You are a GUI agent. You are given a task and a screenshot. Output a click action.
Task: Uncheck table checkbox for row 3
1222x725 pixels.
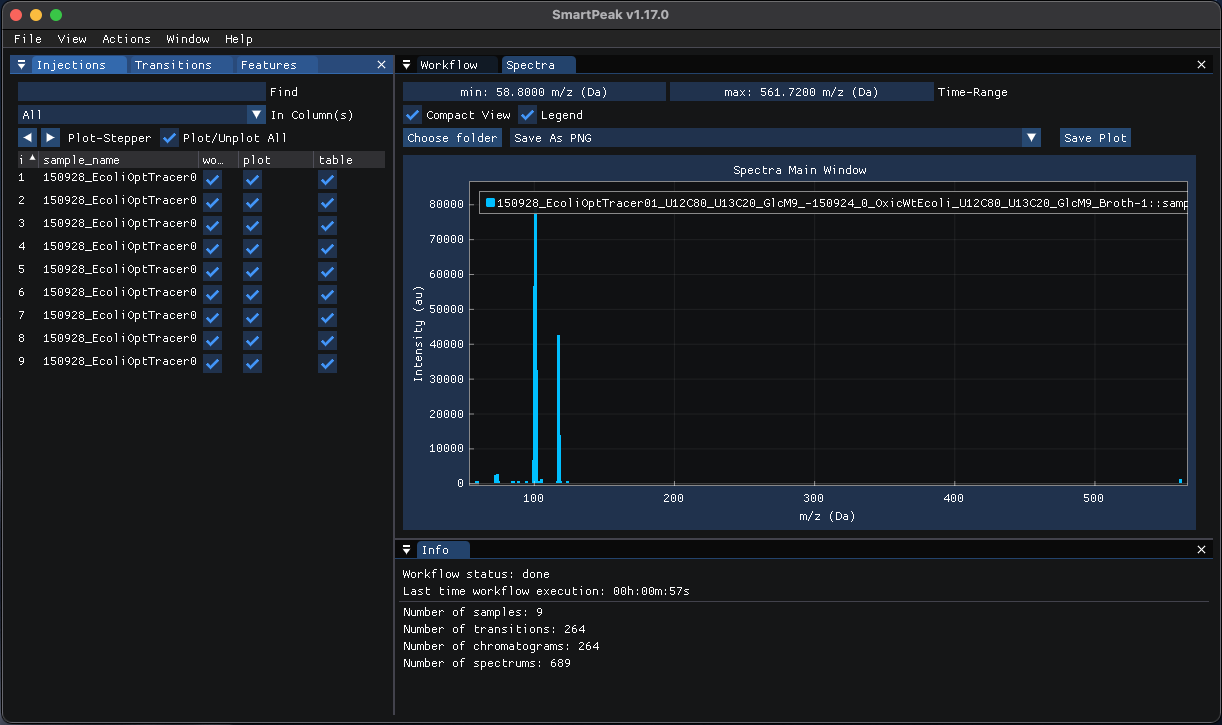(328, 225)
